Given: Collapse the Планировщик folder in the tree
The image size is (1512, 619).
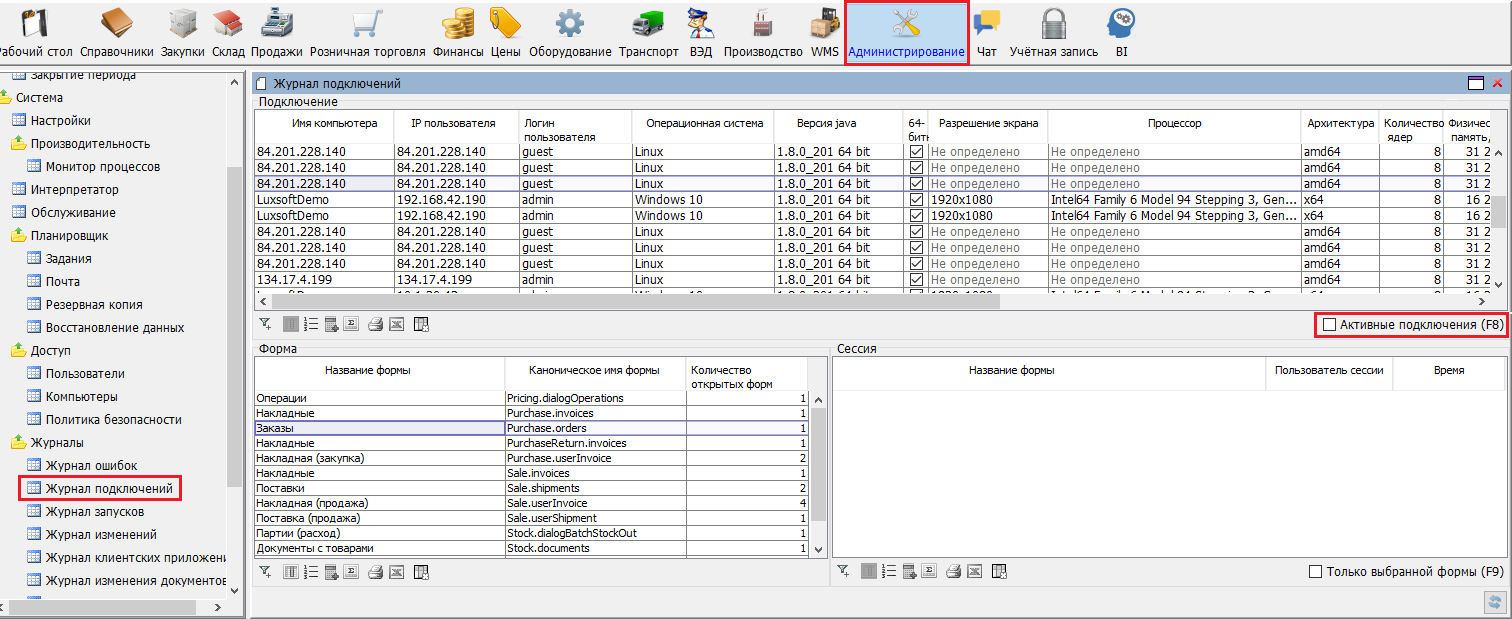Looking at the screenshot, I should [18, 236].
